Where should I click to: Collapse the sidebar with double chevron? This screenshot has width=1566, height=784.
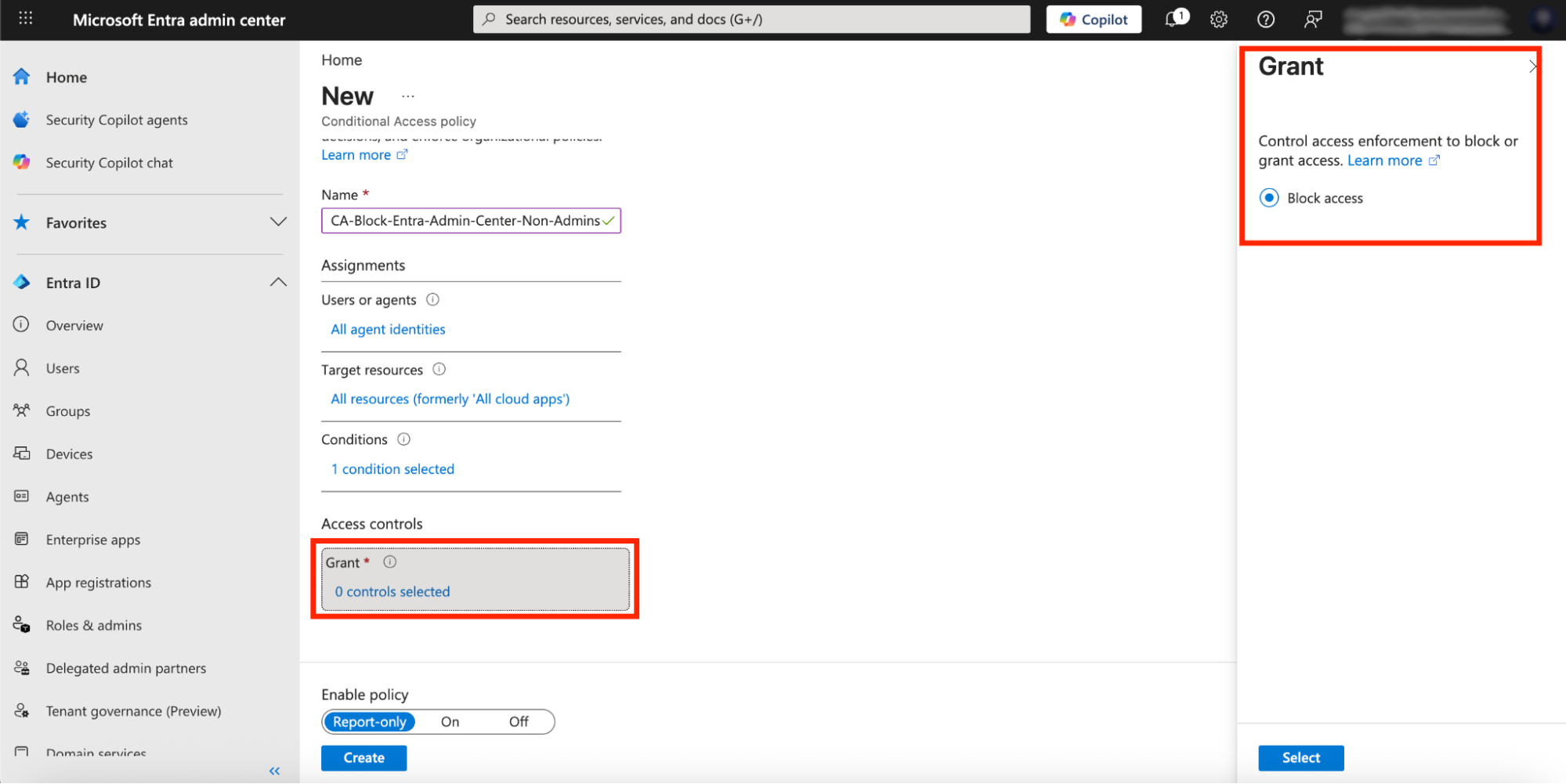pos(274,771)
